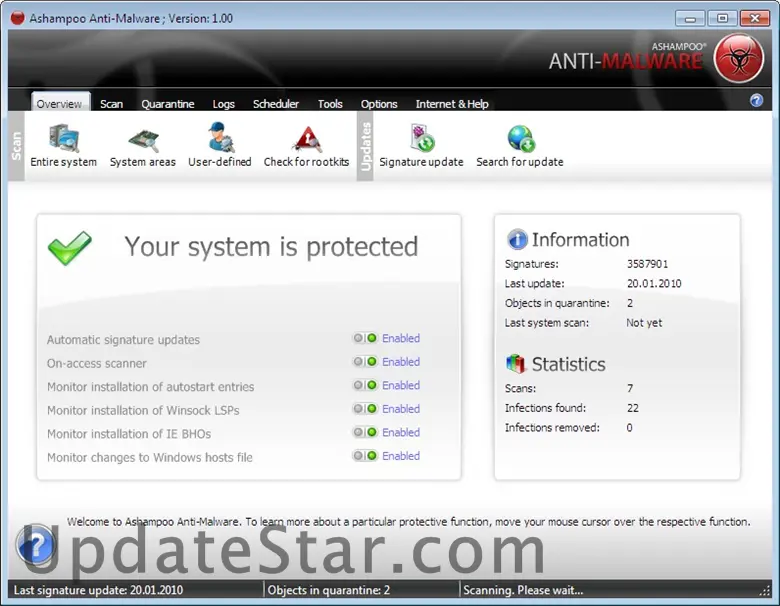This screenshot has width=780, height=606.
Task: Open the Options tab
Action: (379, 103)
